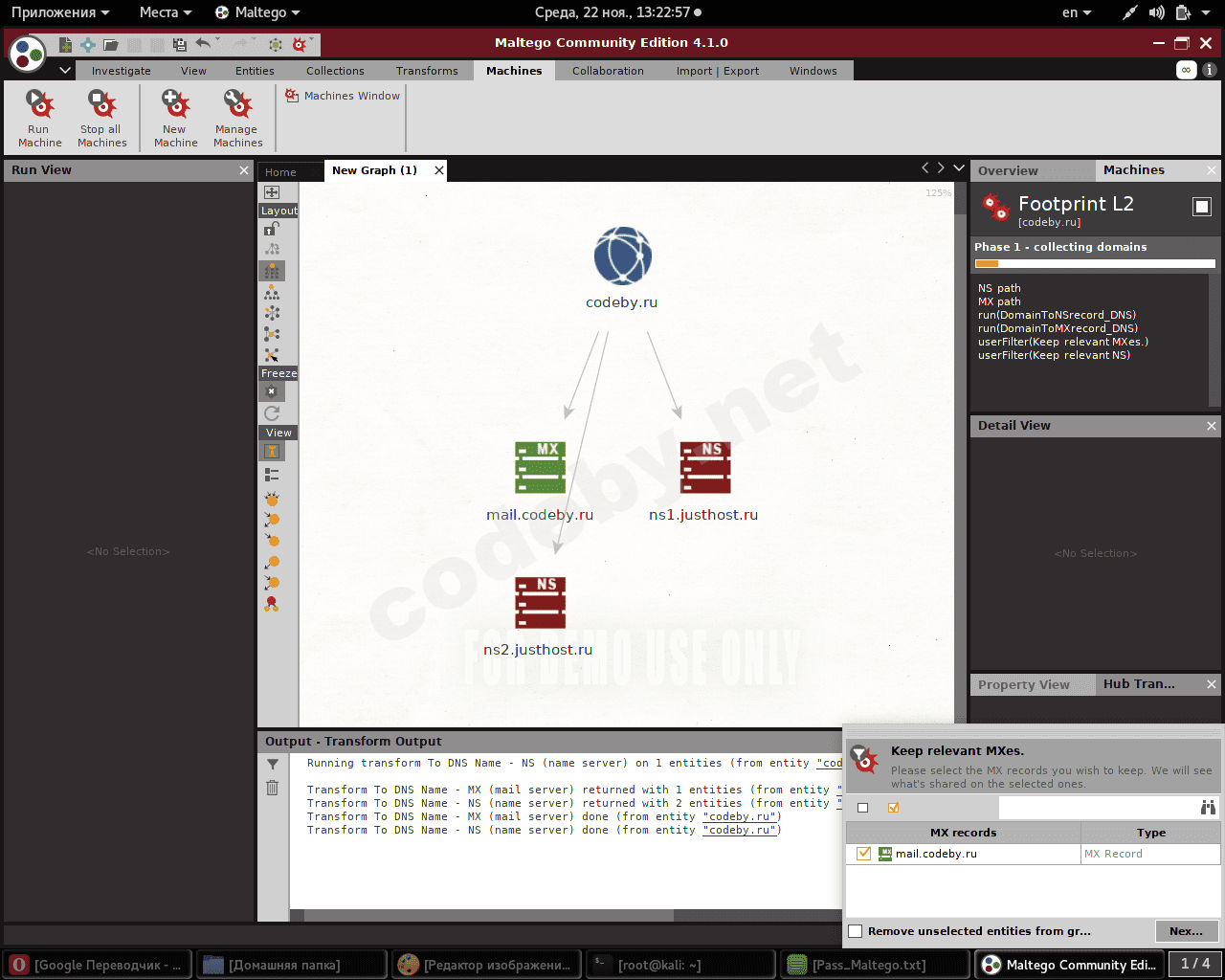Click the Select all orange checkbox icon
The width and height of the screenshot is (1225, 980).
[x=894, y=808]
